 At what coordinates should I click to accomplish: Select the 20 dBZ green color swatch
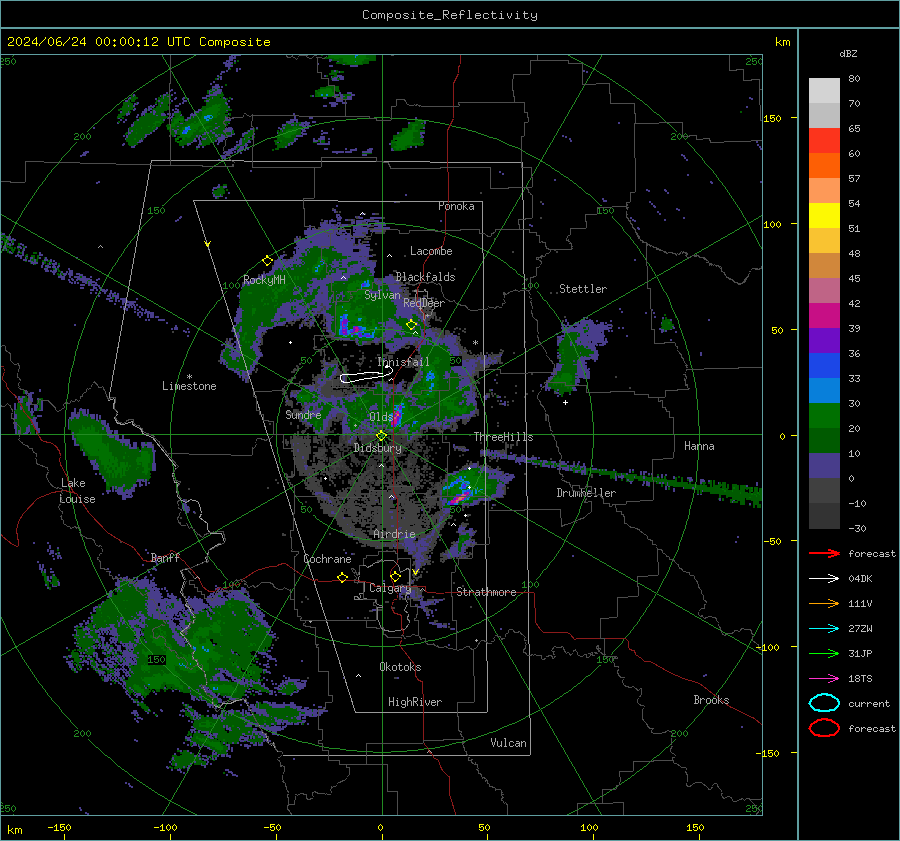point(824,416)
